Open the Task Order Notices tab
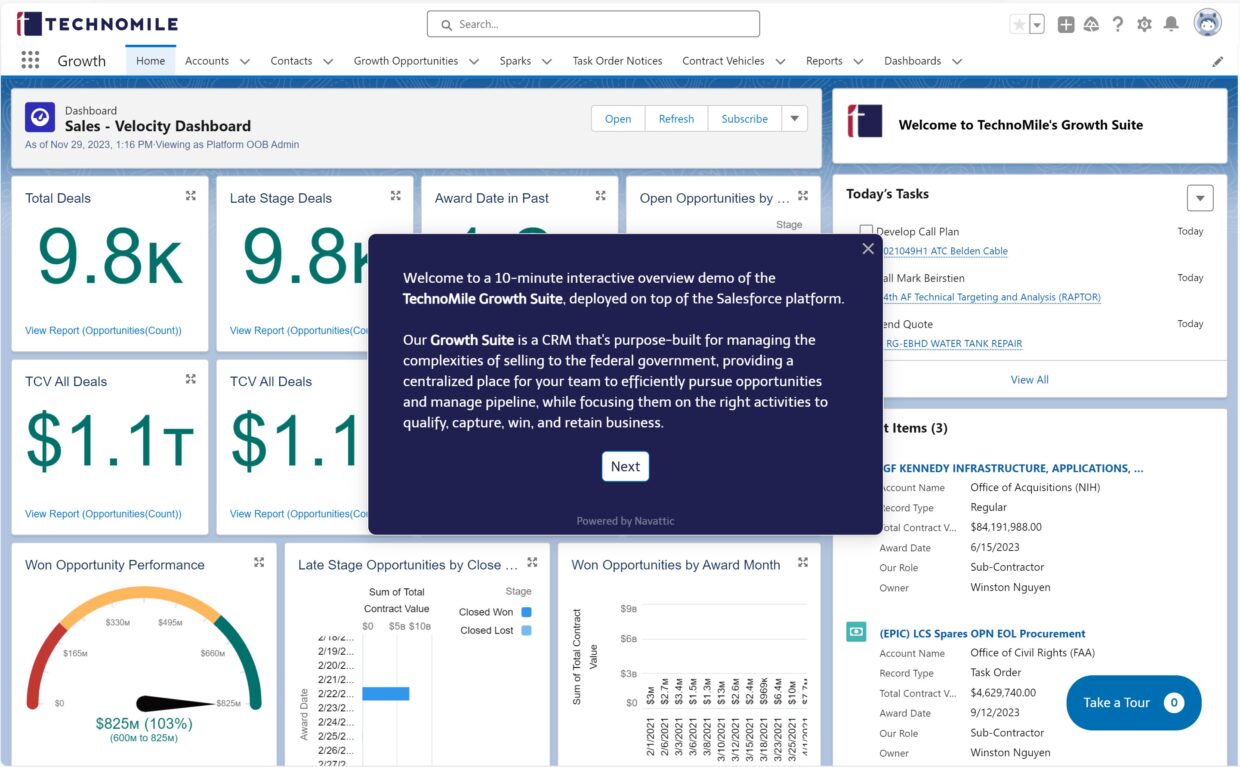 point(617,61)
